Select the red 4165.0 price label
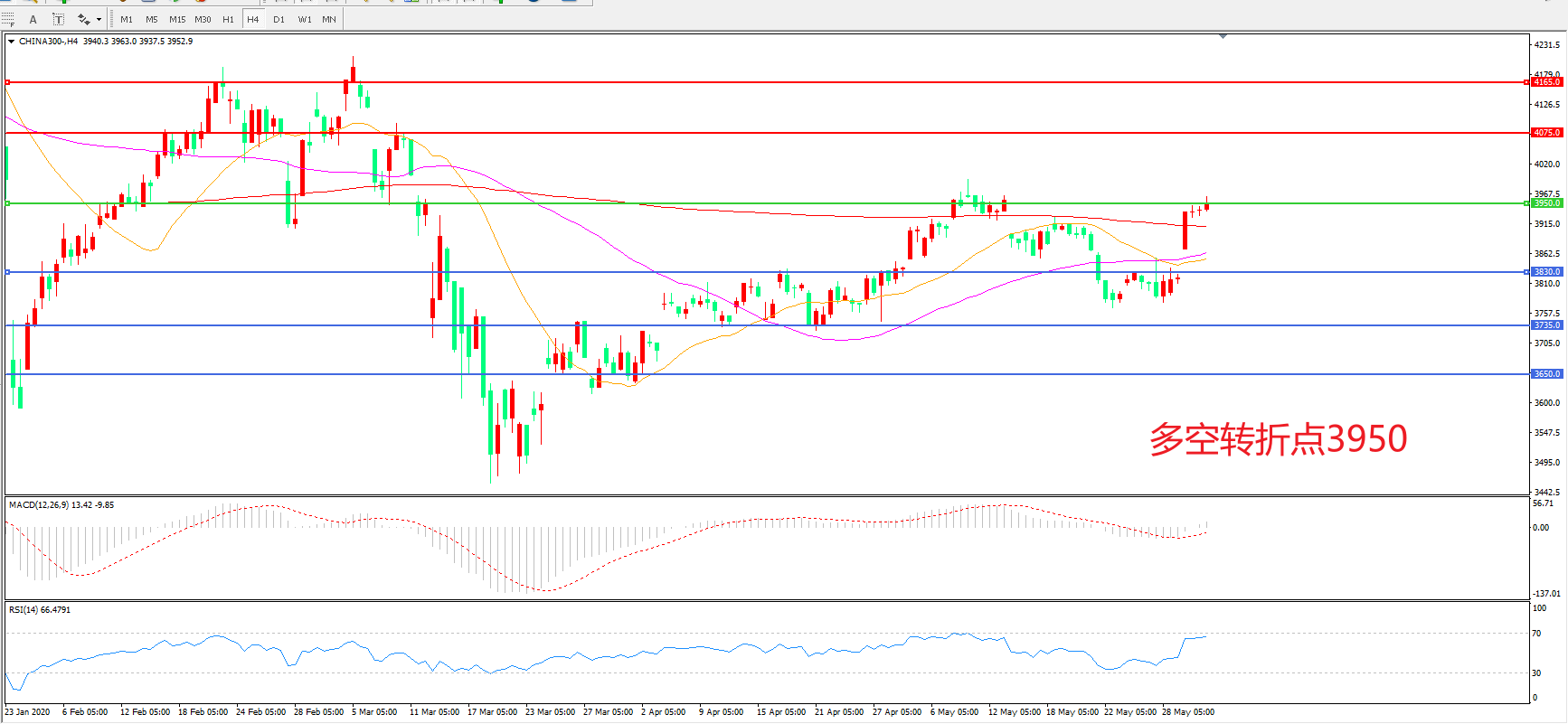Image resolution: width=1568 pixels, height=724 pixels. point(1546,82)
